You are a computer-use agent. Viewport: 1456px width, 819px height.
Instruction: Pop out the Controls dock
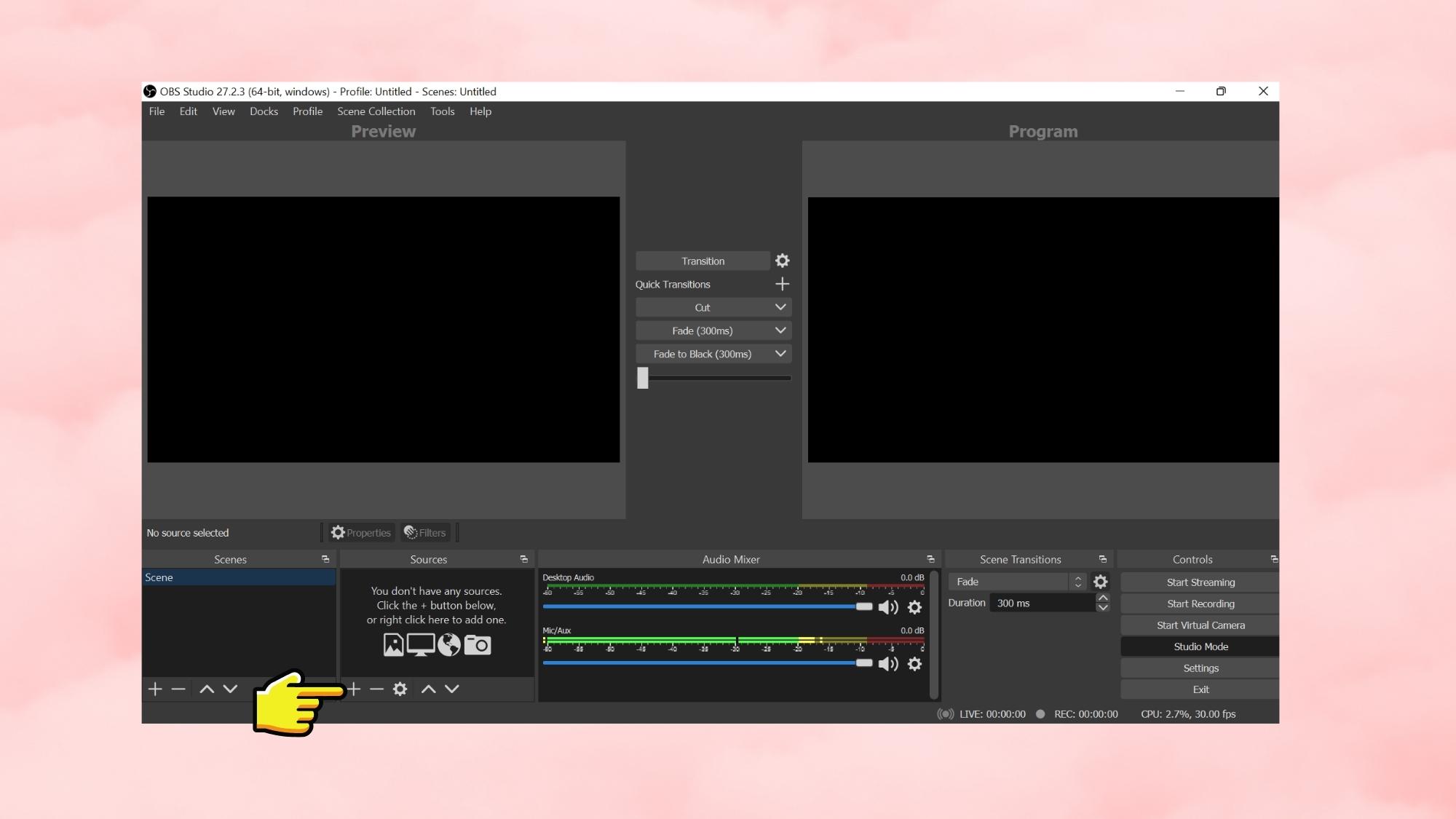pos(1274,559)
